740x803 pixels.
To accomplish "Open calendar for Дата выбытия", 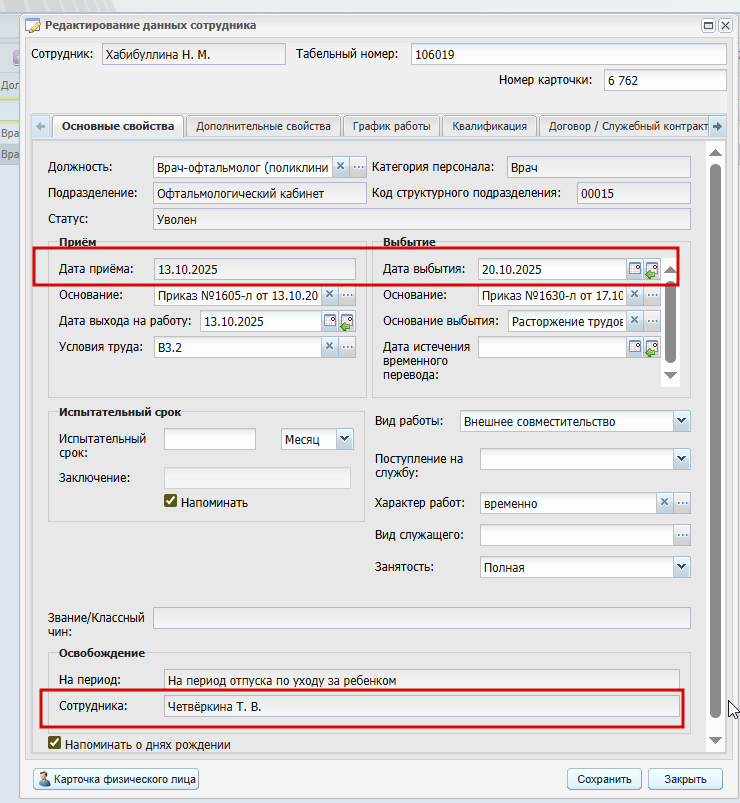I will pyautogui.click(x=635, y=269).
